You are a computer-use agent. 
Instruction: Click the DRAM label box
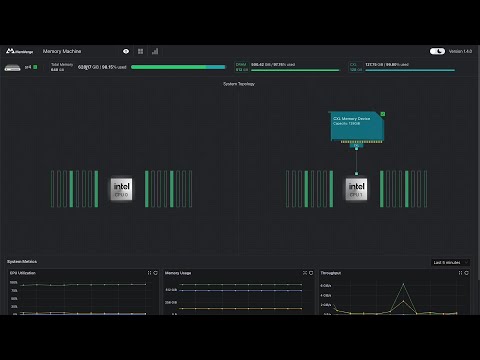point(242,67)
